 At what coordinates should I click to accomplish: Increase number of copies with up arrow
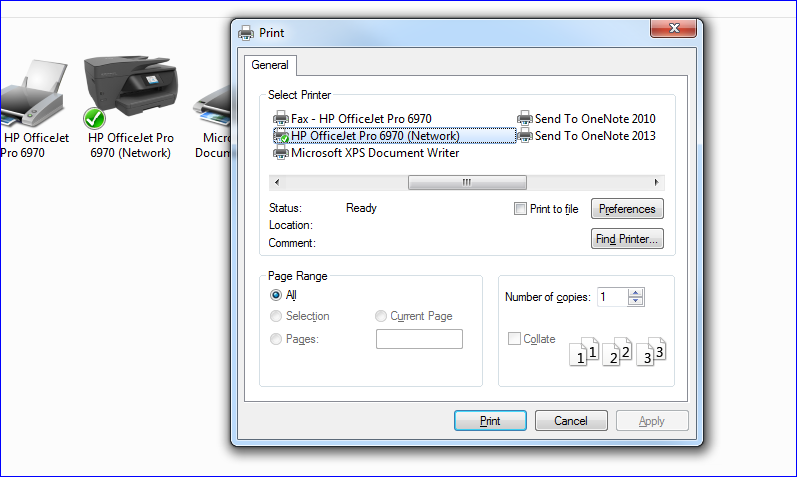pos(635,293)
